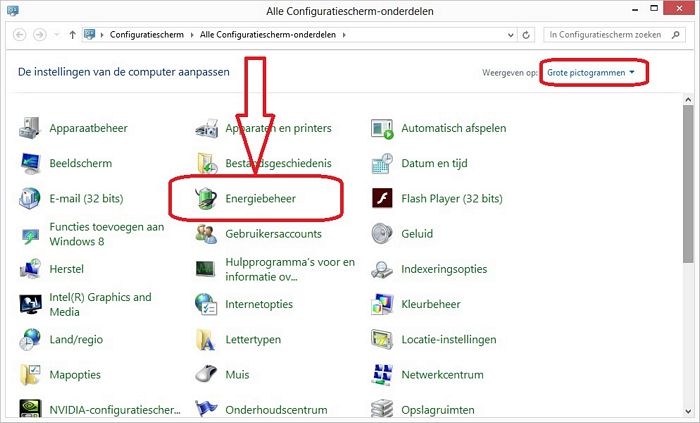Click the Forward navigation button
The image size is (700, 423).
click(x=40, y=35)
